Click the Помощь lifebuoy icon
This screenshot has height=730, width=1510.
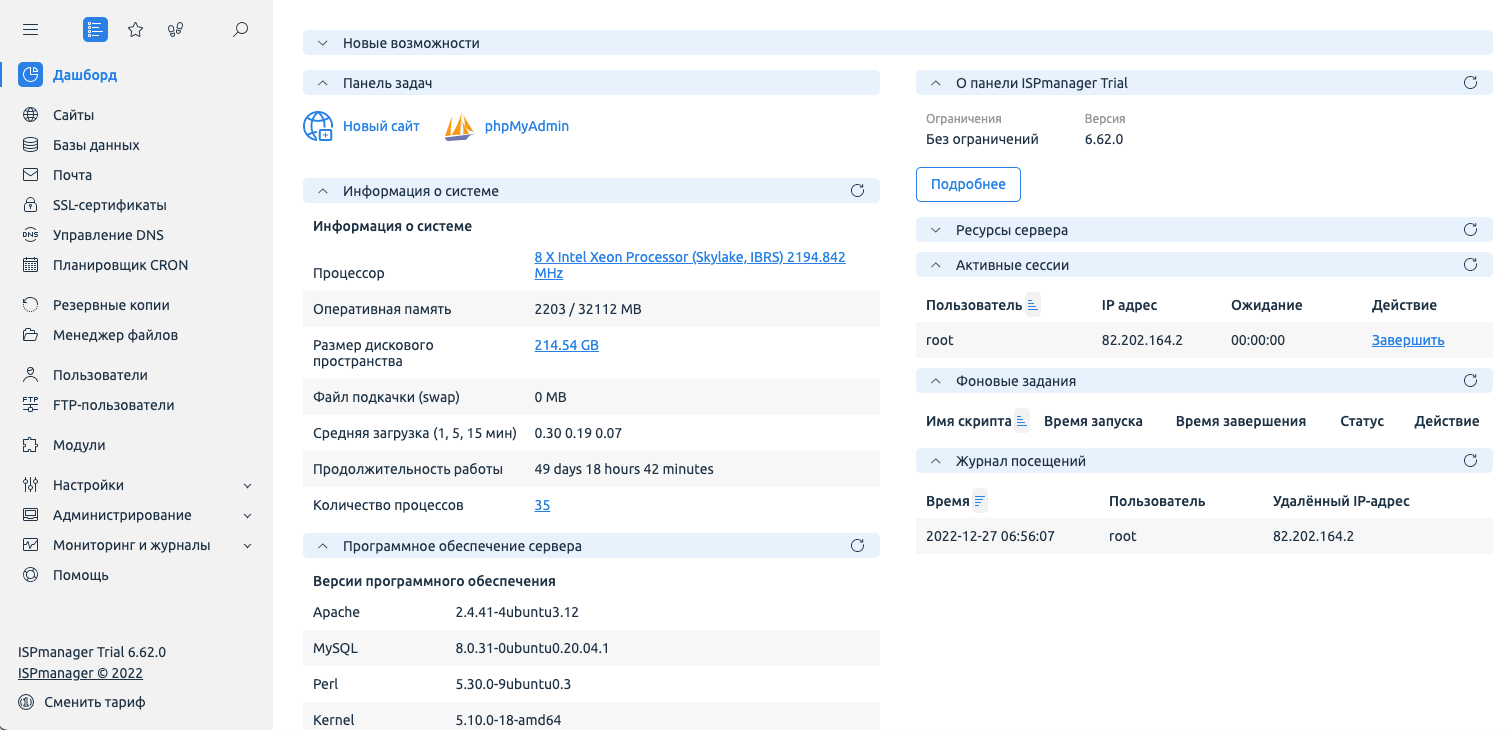31,575
